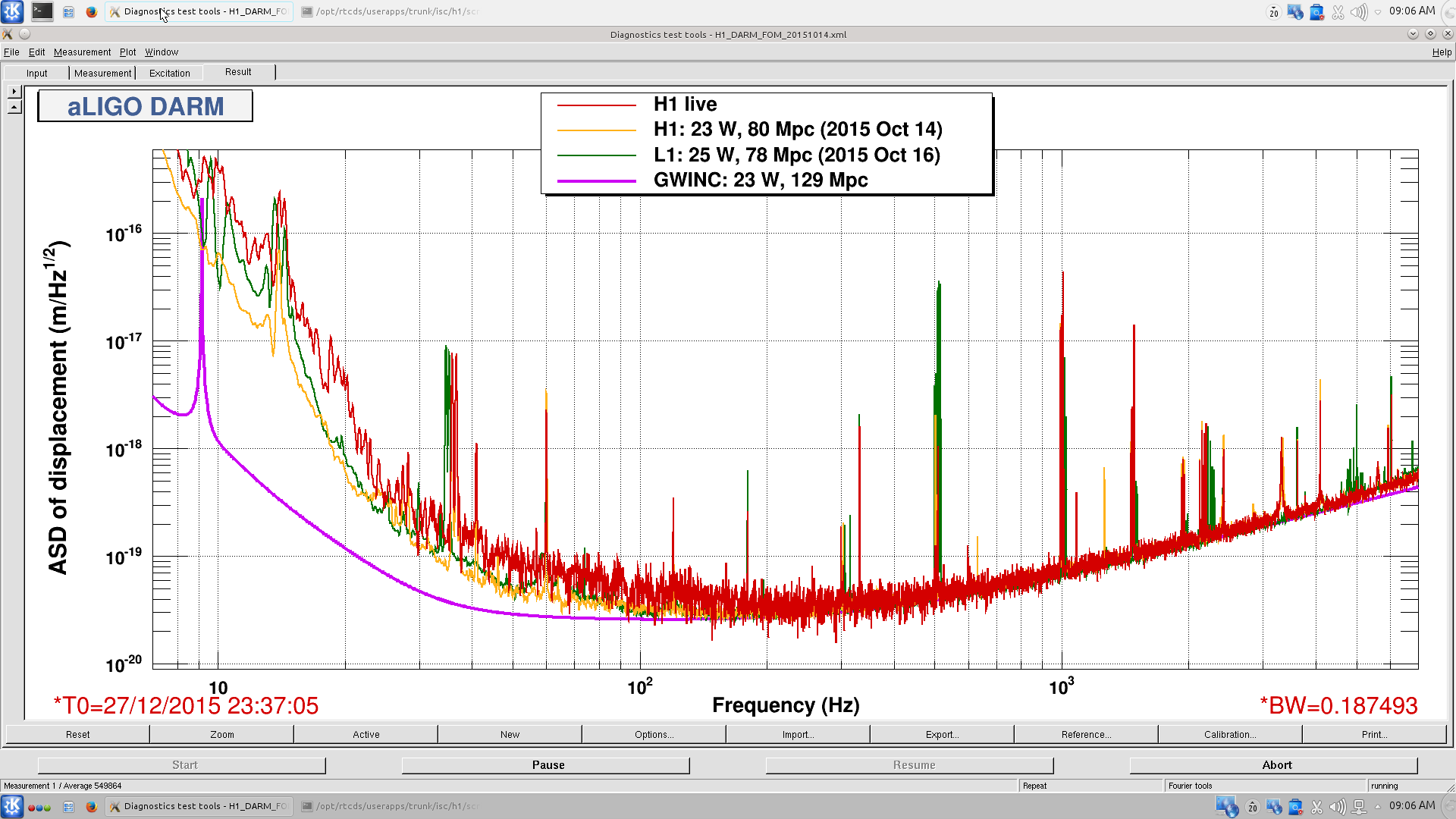The image size is (1456, 819).
Task: Launch the terminal from the top panel
Action: pyautogui.click(x=42, y=11)
